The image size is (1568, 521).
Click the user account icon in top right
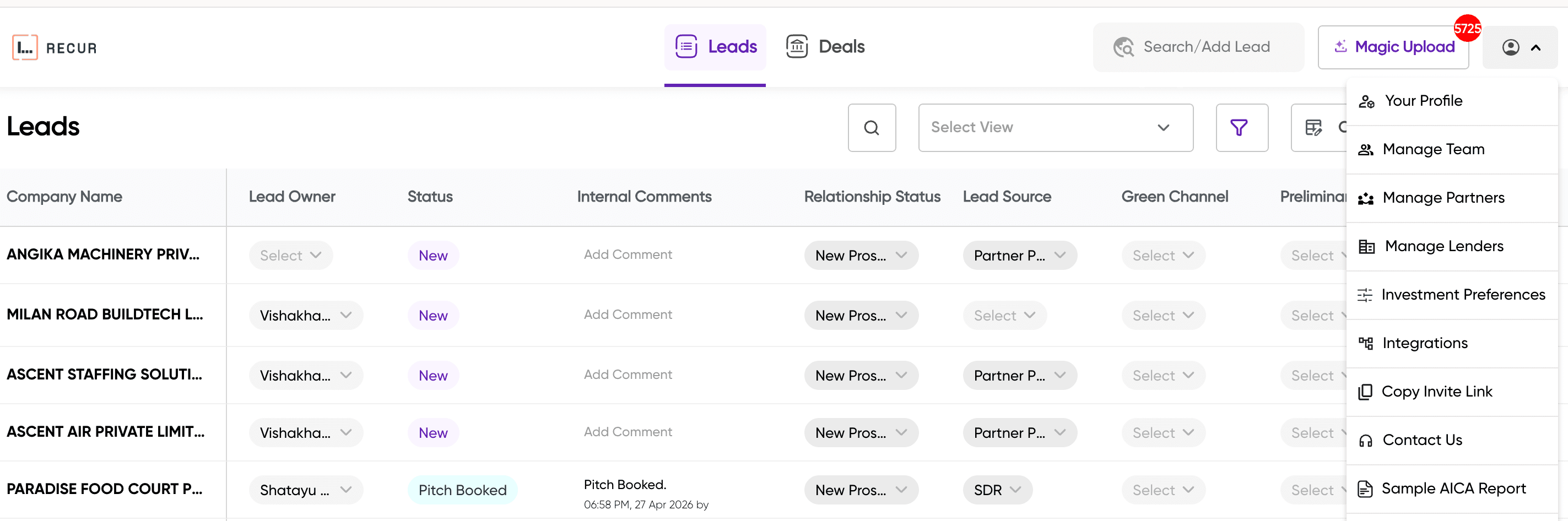(x=1510, y=47)
